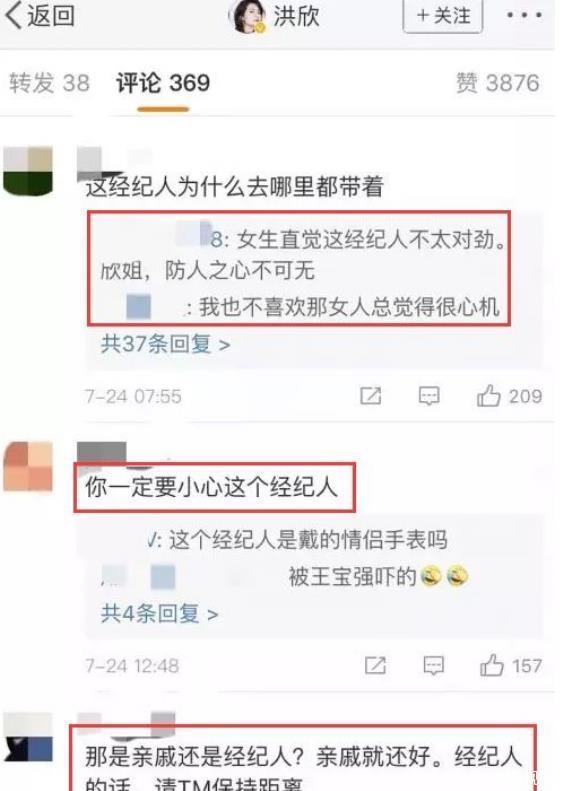This screenshot has height=791, width=580.
Task: Reply to the 7-24 12:48 comment
Action: point(433,665)
